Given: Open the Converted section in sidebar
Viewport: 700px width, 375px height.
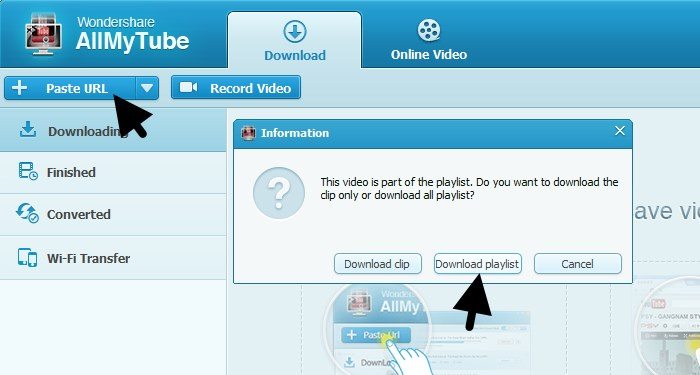Looking at the screenshot, I should coord(113,214).
